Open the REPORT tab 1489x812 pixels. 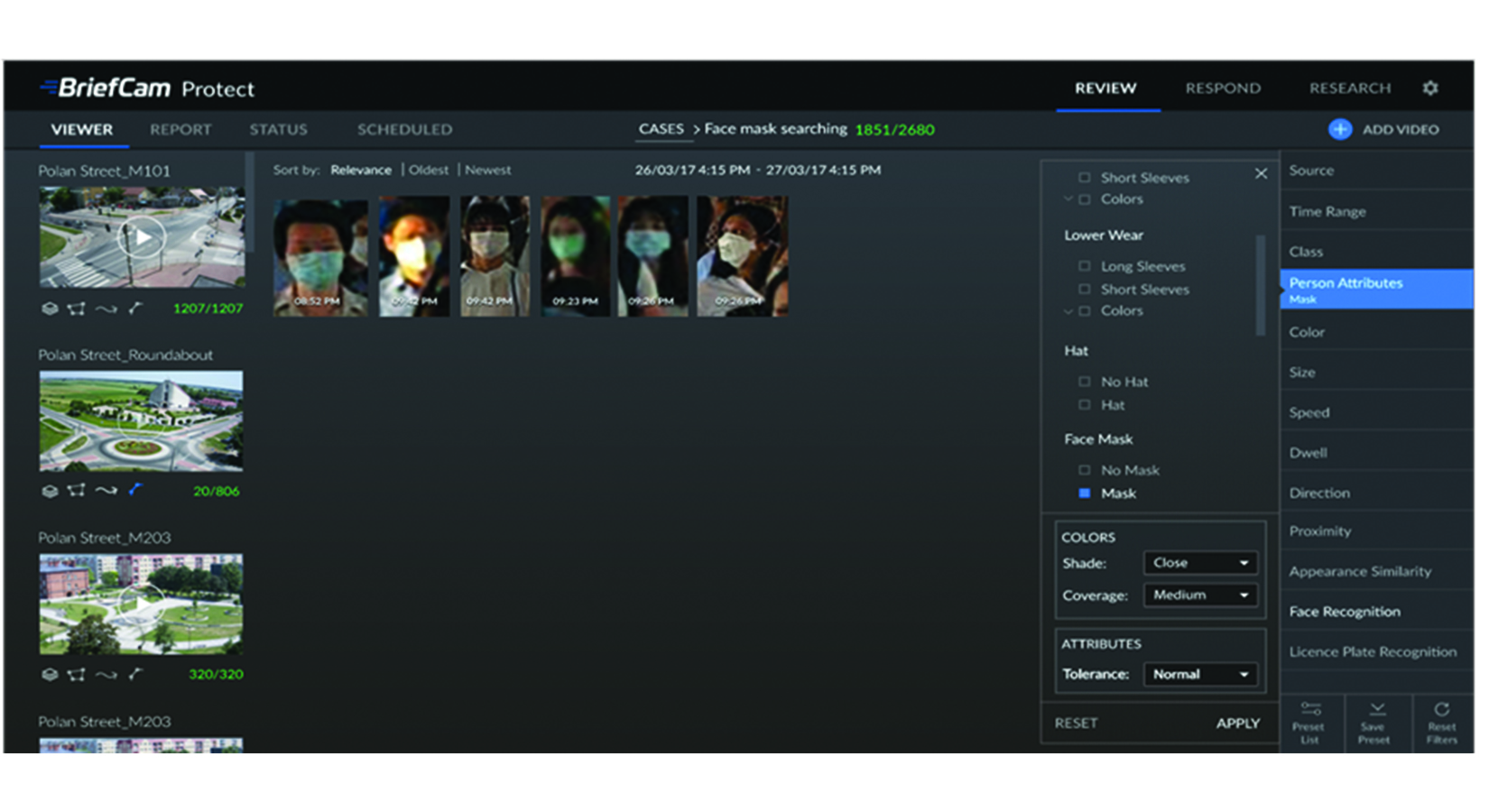180,130
